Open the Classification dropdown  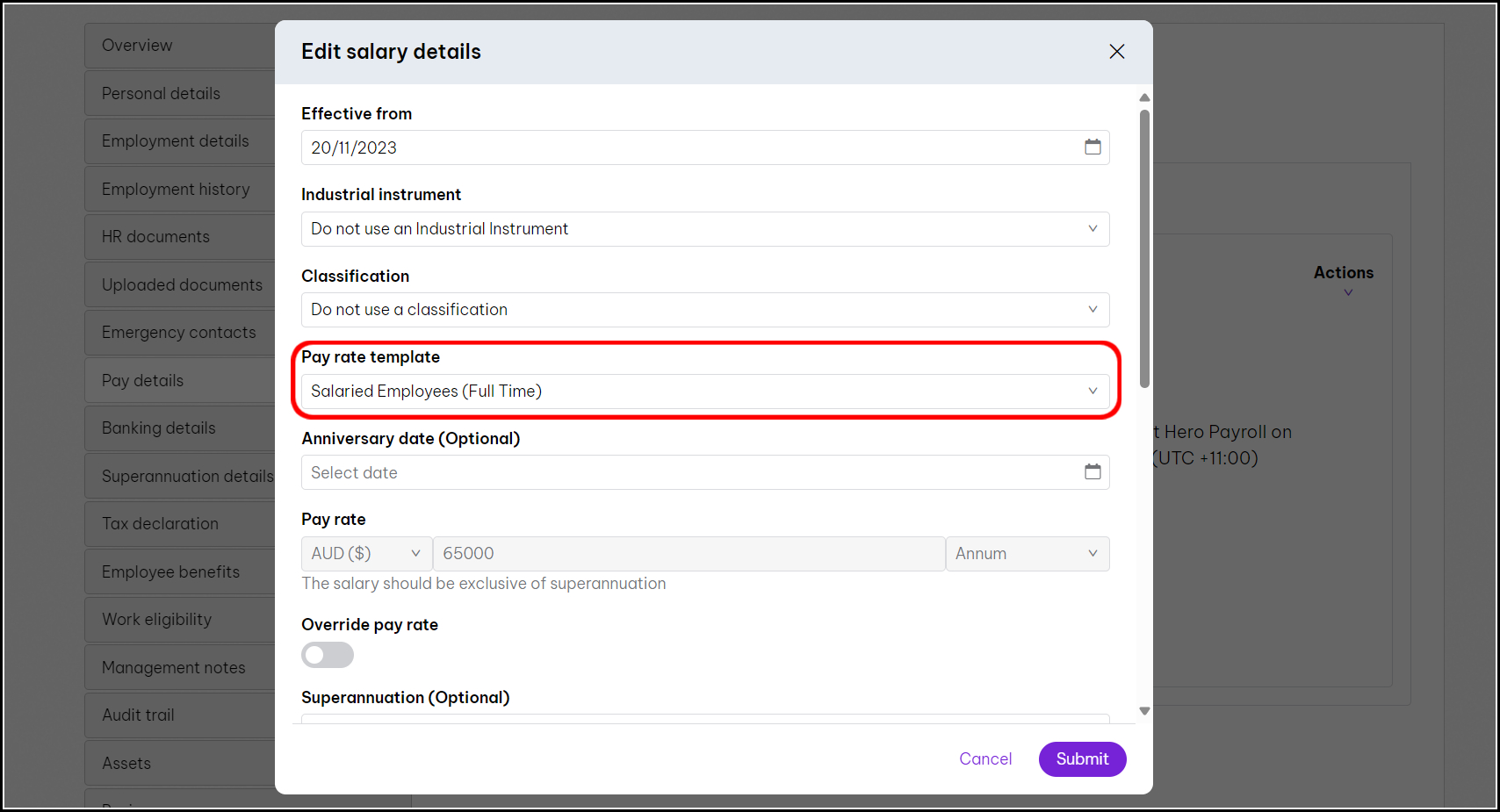point(705,310)
